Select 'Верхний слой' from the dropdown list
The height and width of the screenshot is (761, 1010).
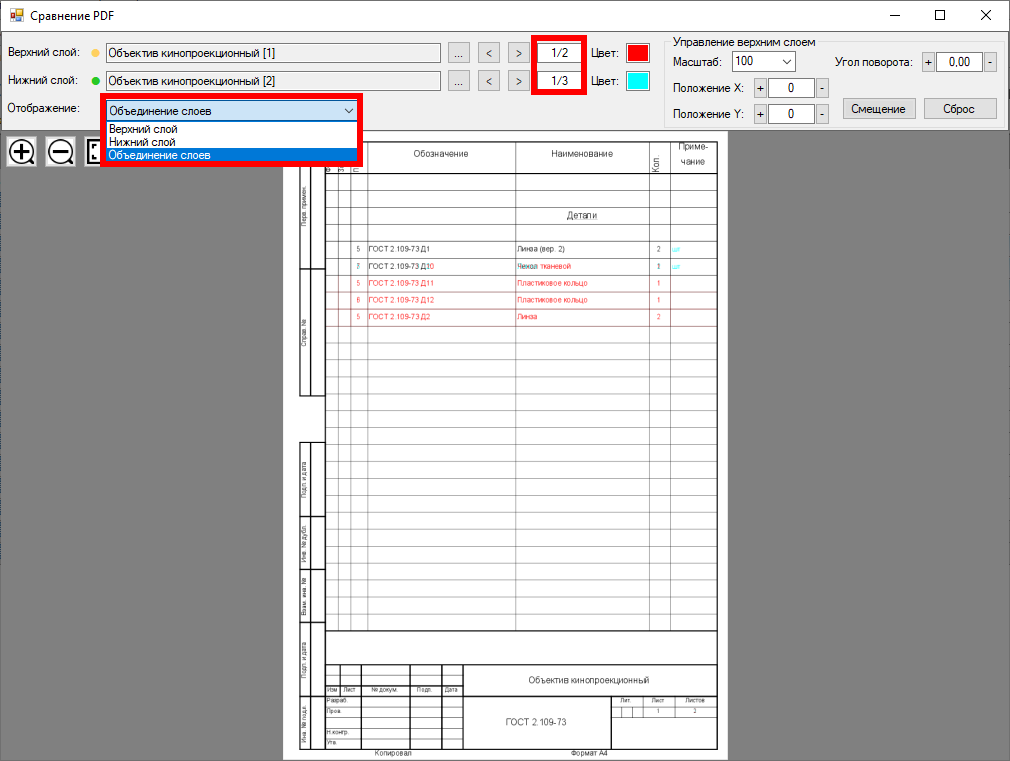click(144, 129)
